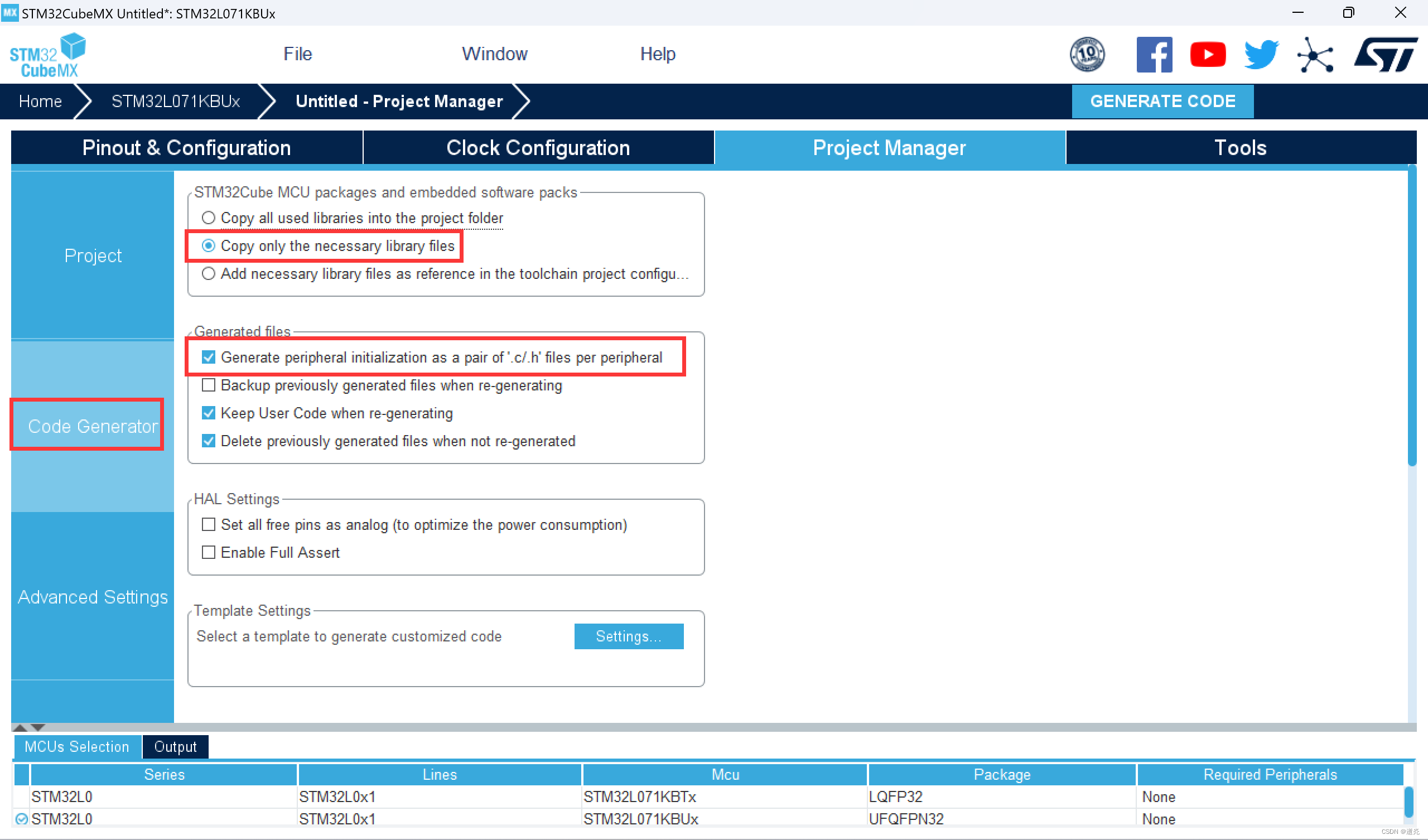Toggle 'Keep User Code when re-generating'

209,413
